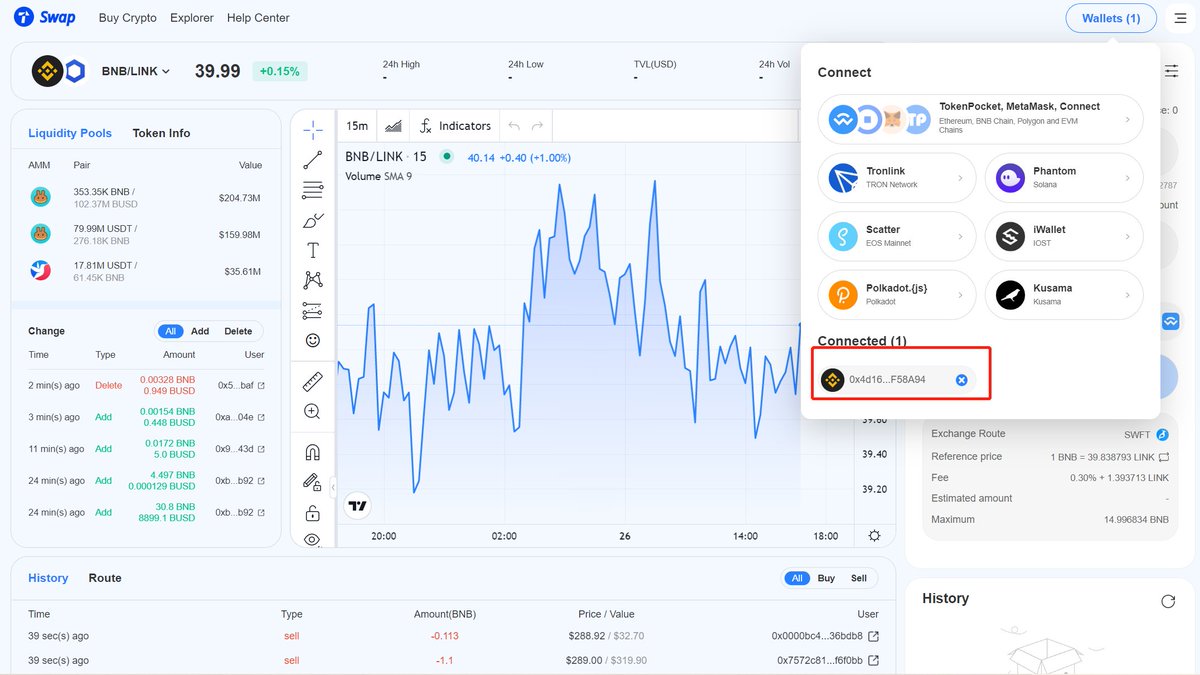Select the Liquidity Pools tab
This screenshot has width=1200, height=675.
click(x=70, y=133)
